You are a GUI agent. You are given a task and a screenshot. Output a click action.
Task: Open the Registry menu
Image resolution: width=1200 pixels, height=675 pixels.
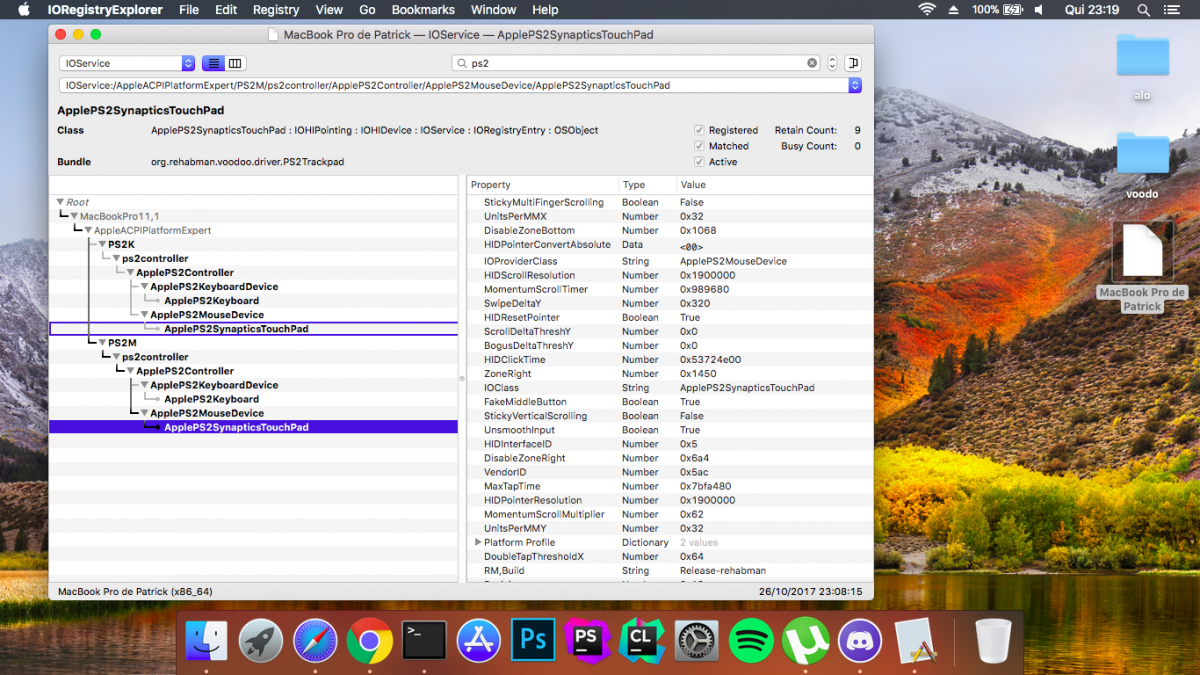[276, 10]
